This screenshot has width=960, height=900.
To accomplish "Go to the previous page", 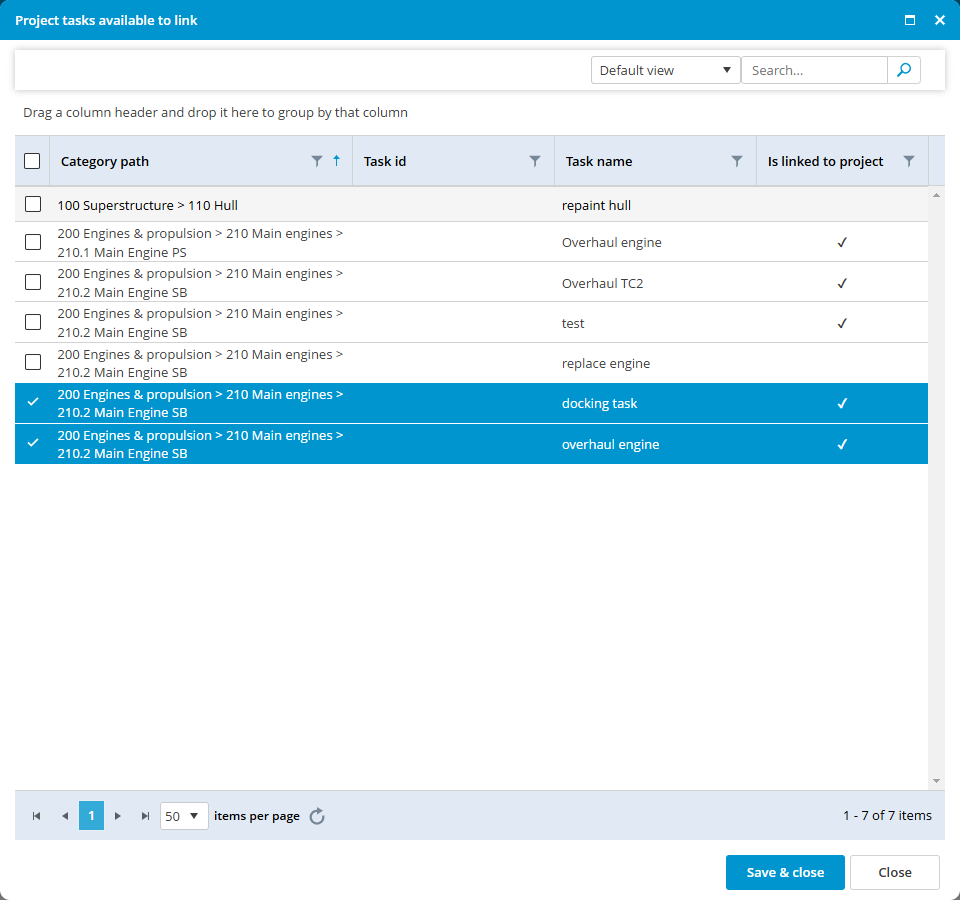I will 65,816.
